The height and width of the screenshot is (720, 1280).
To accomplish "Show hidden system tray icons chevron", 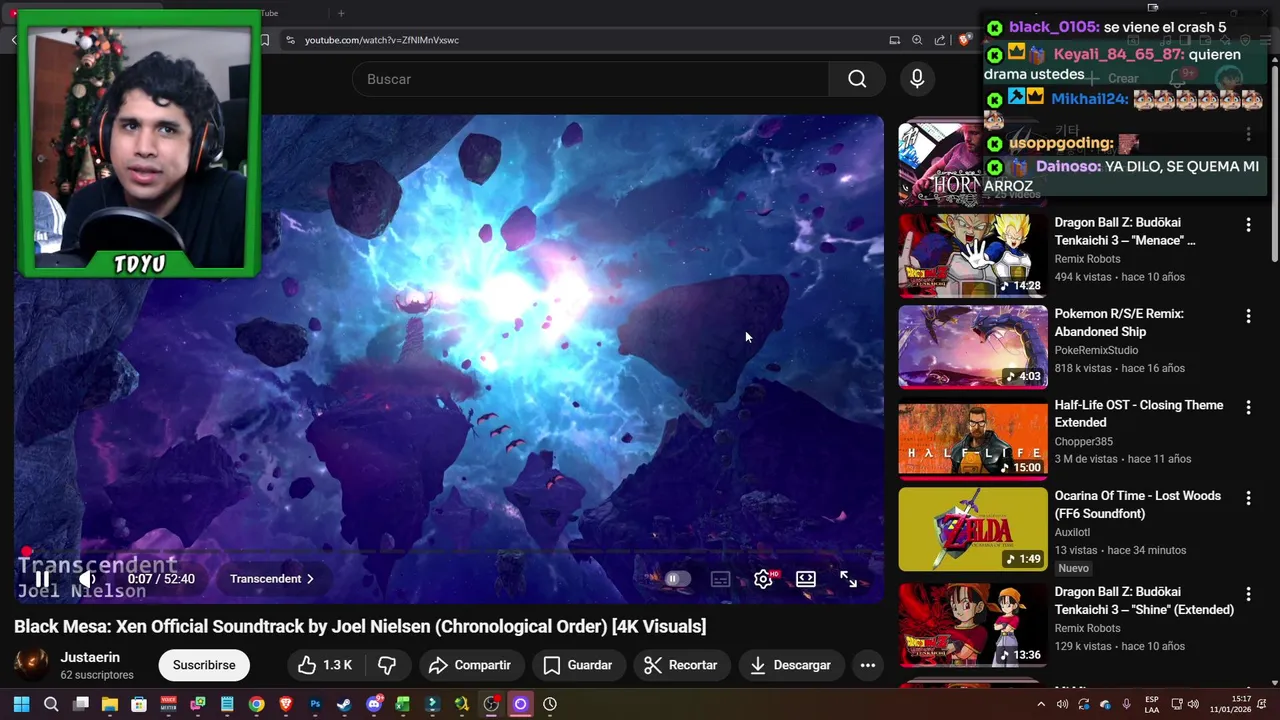I will 1041,704.
